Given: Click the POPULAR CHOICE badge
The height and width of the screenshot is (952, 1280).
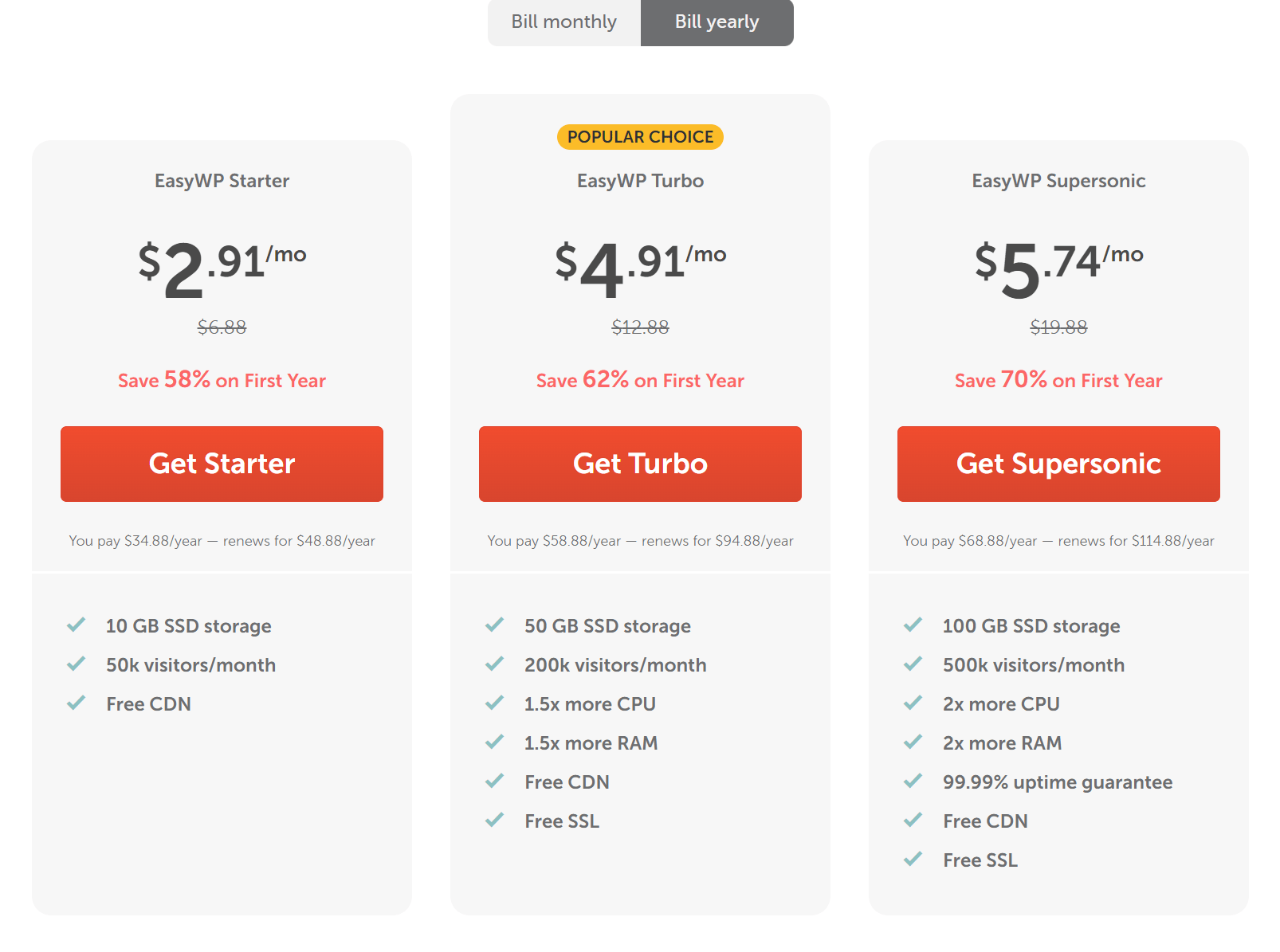Looking at the screenshot, I should (640, 137).
